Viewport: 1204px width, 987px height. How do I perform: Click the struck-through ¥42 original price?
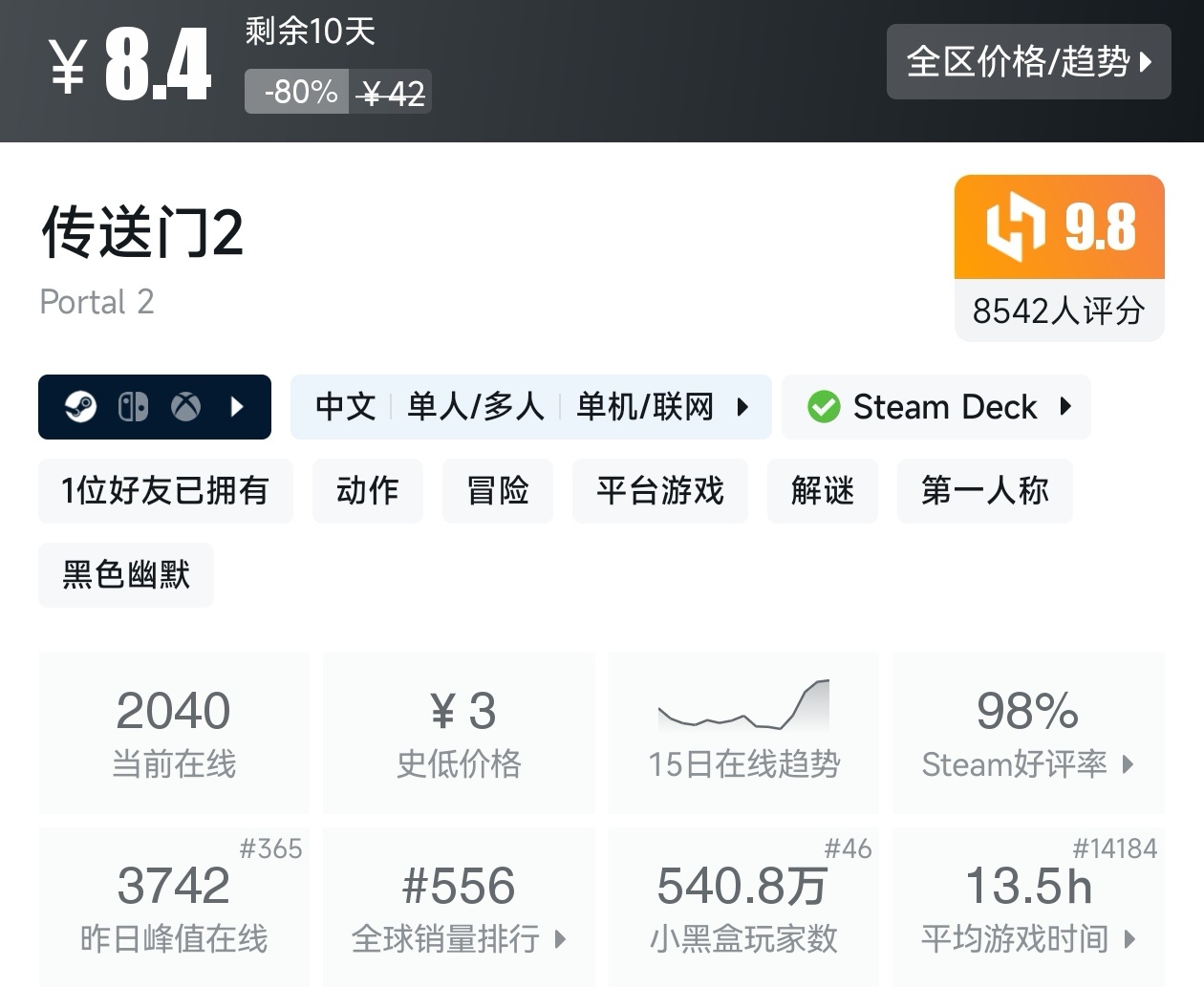pos(391,93)
